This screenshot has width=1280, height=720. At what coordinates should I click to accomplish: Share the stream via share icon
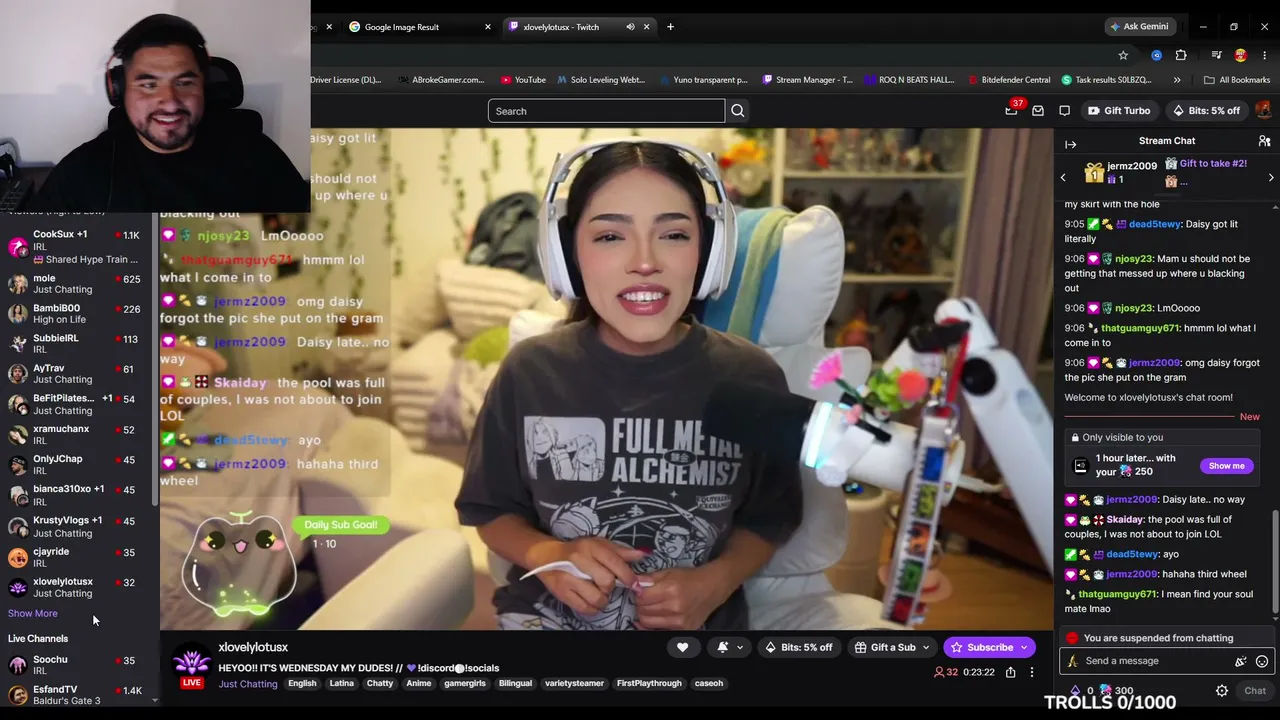[x=1010, y=672]
